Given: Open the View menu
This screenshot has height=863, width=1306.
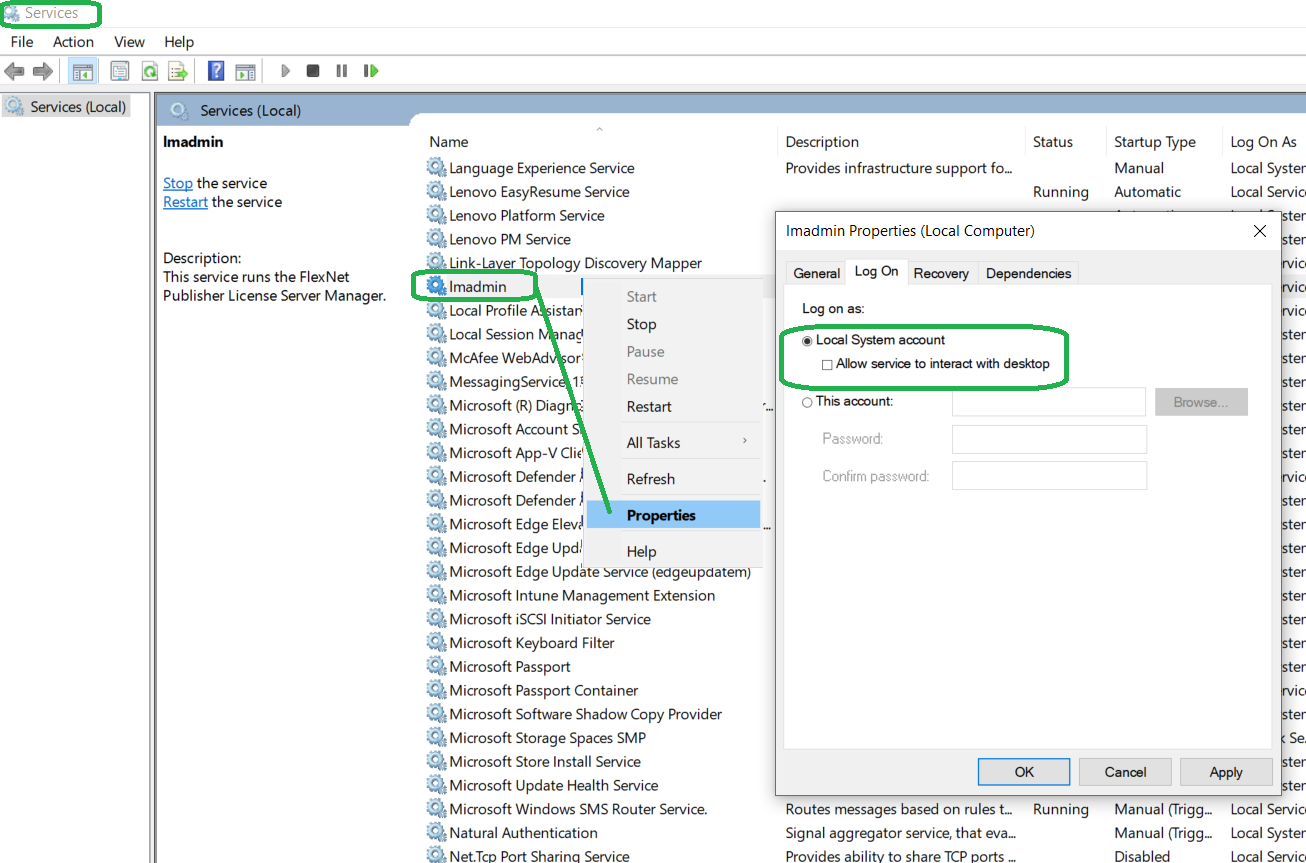Looking at the screenshot, I should tap(129, 42).
